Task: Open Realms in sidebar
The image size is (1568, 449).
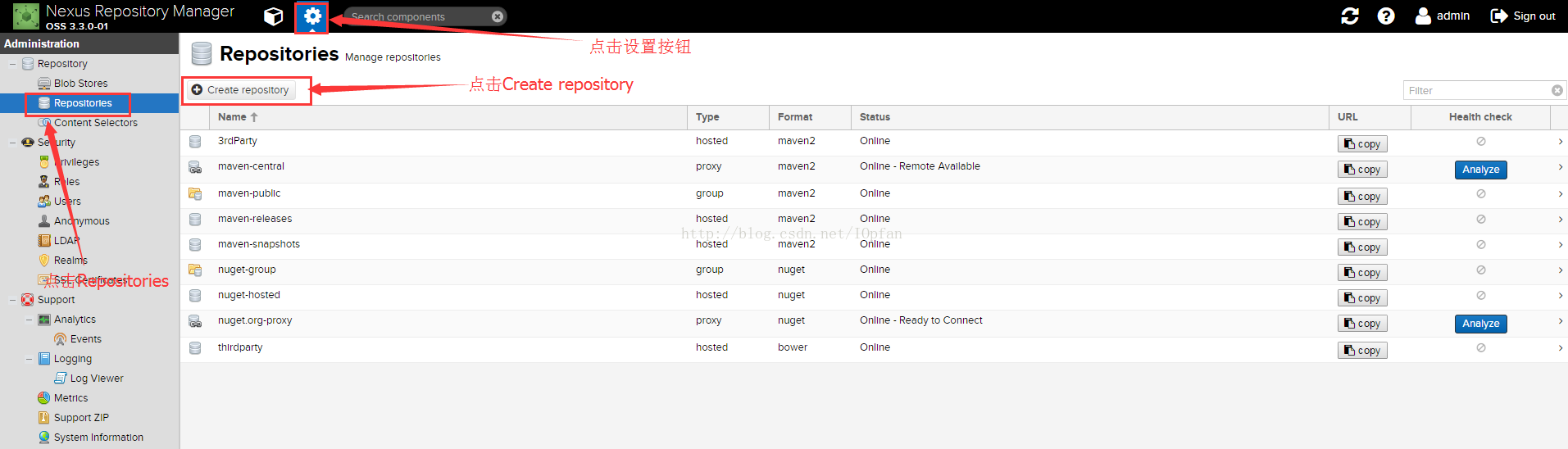Action: coord(70,261)
